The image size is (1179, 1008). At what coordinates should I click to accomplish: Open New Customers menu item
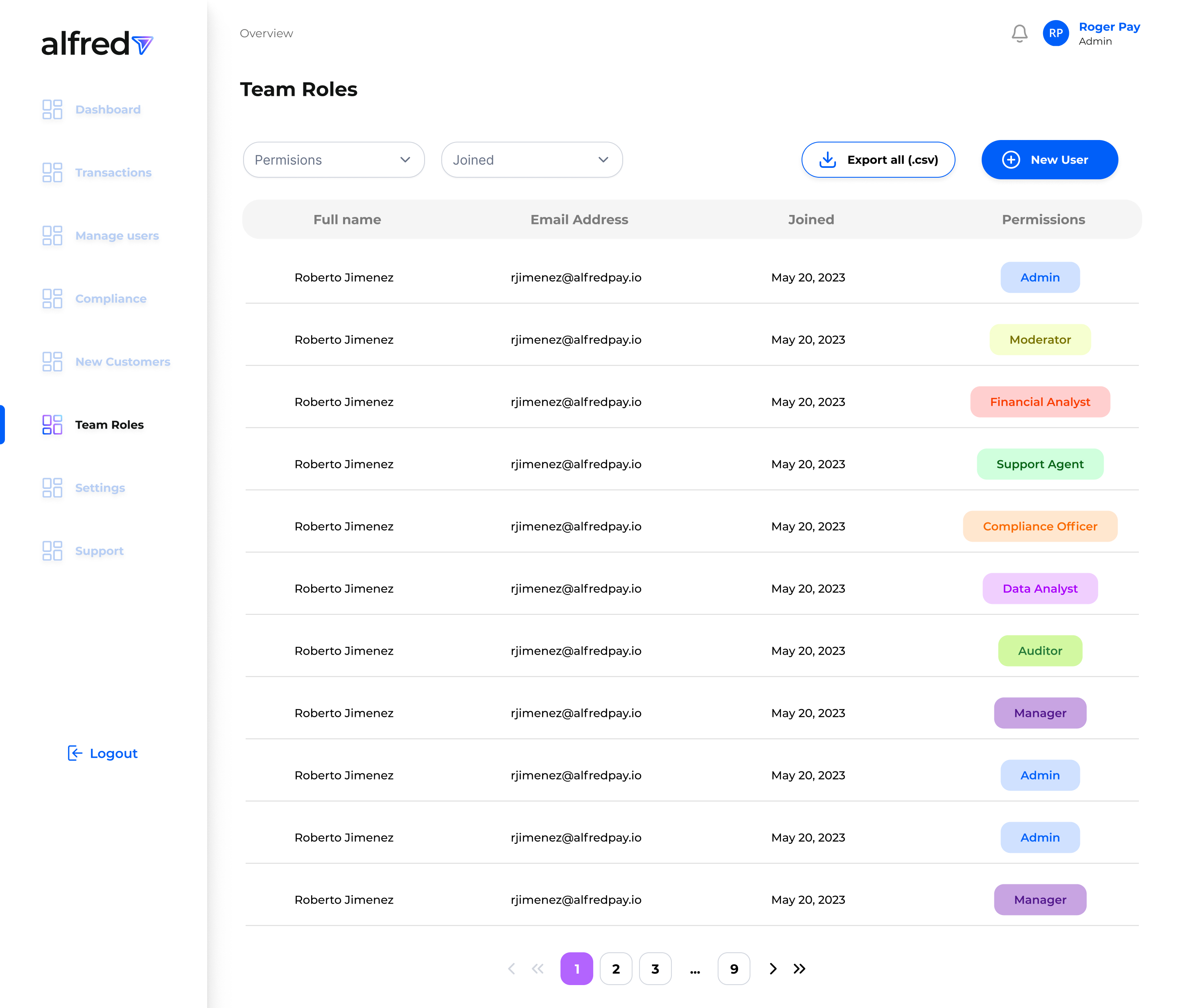(122, 362)
